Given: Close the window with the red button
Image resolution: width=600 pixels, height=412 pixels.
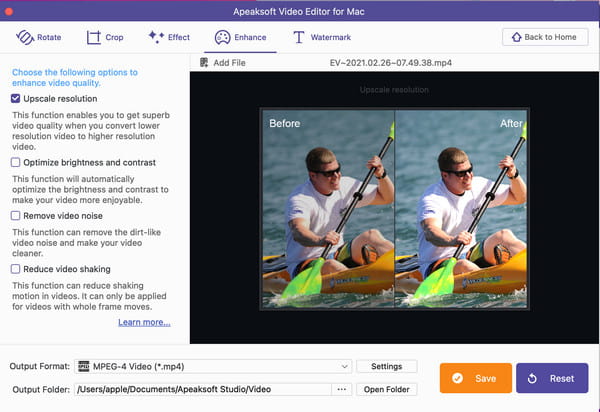Looking at the screenshot, I should (9, 11).
